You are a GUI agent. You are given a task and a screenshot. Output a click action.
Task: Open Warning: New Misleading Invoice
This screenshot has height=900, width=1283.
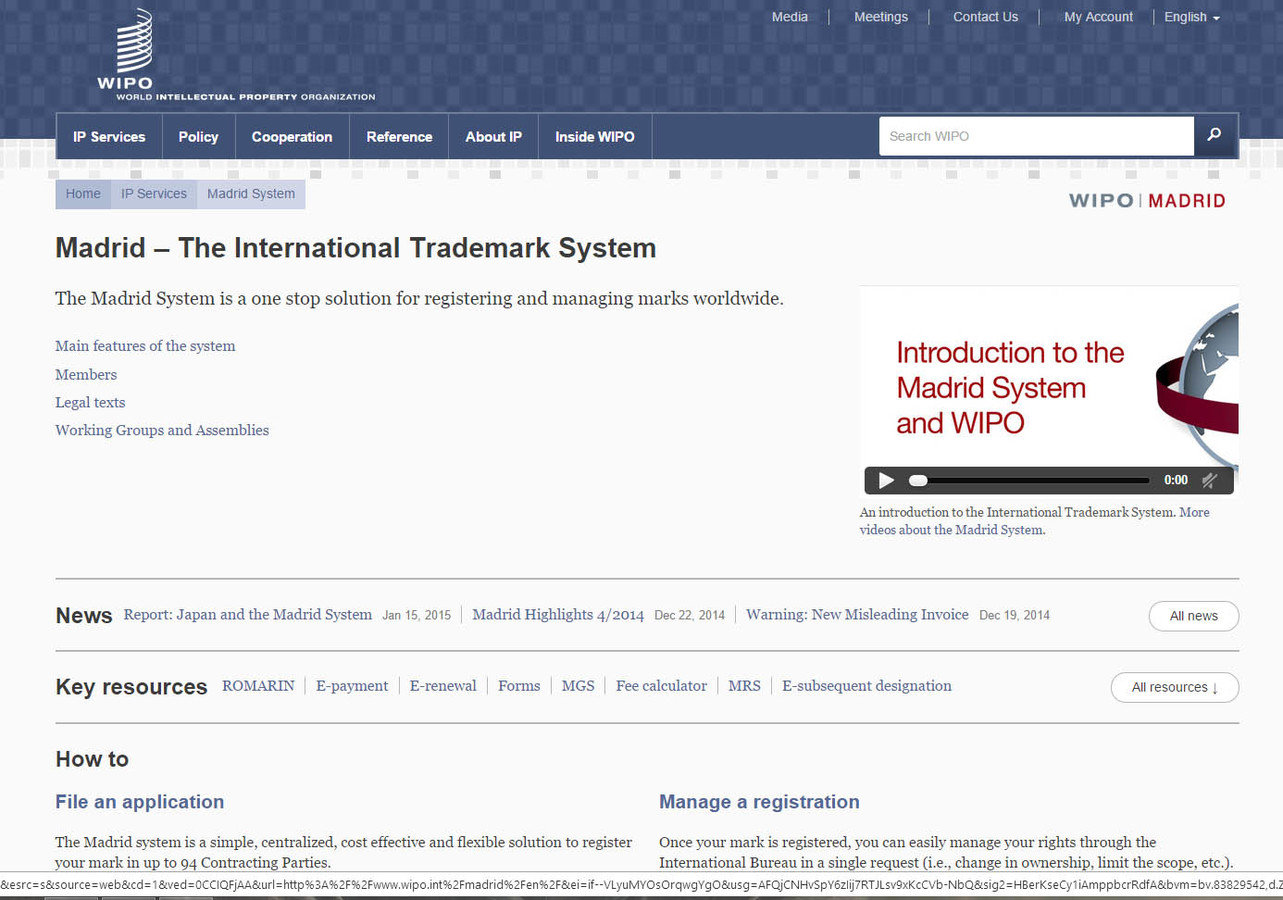pyautogui.click(x=857, y=615)
